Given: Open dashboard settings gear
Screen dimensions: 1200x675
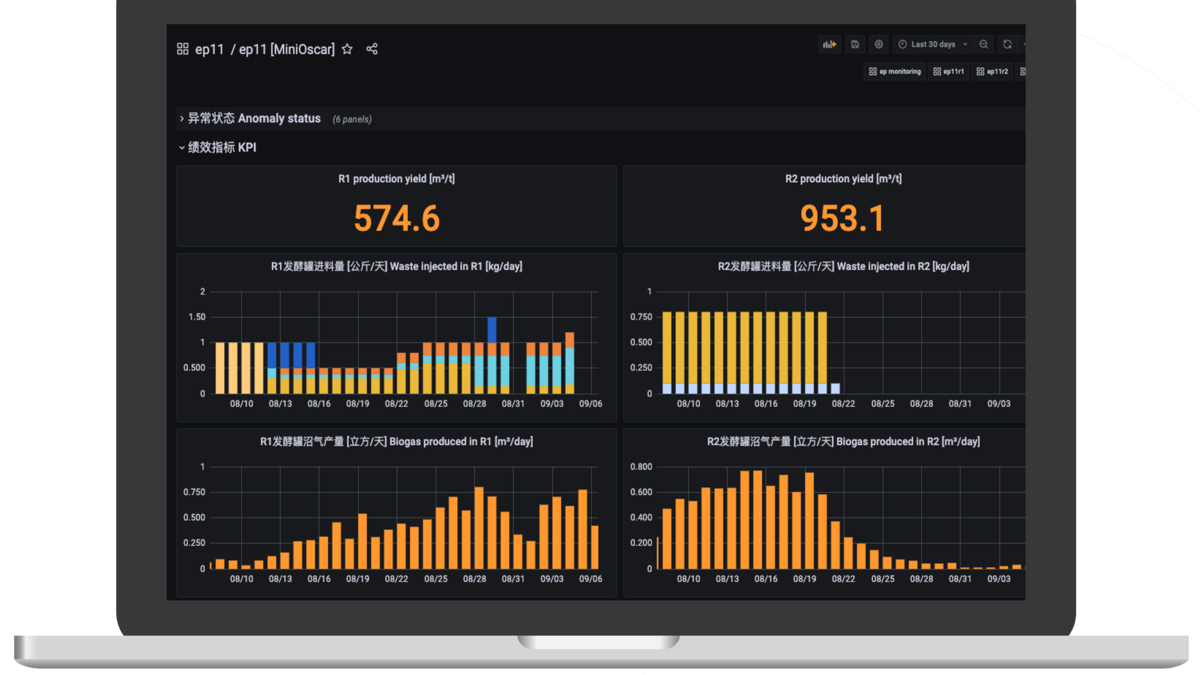Looking at the screenshot, I should point(879,44).
